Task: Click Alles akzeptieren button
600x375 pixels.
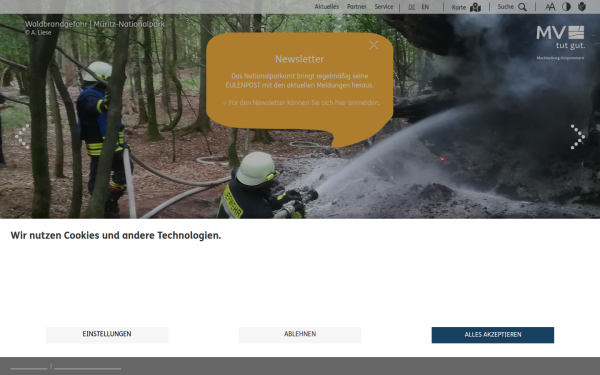Action: pyautogui.click(x=492, y=335)
